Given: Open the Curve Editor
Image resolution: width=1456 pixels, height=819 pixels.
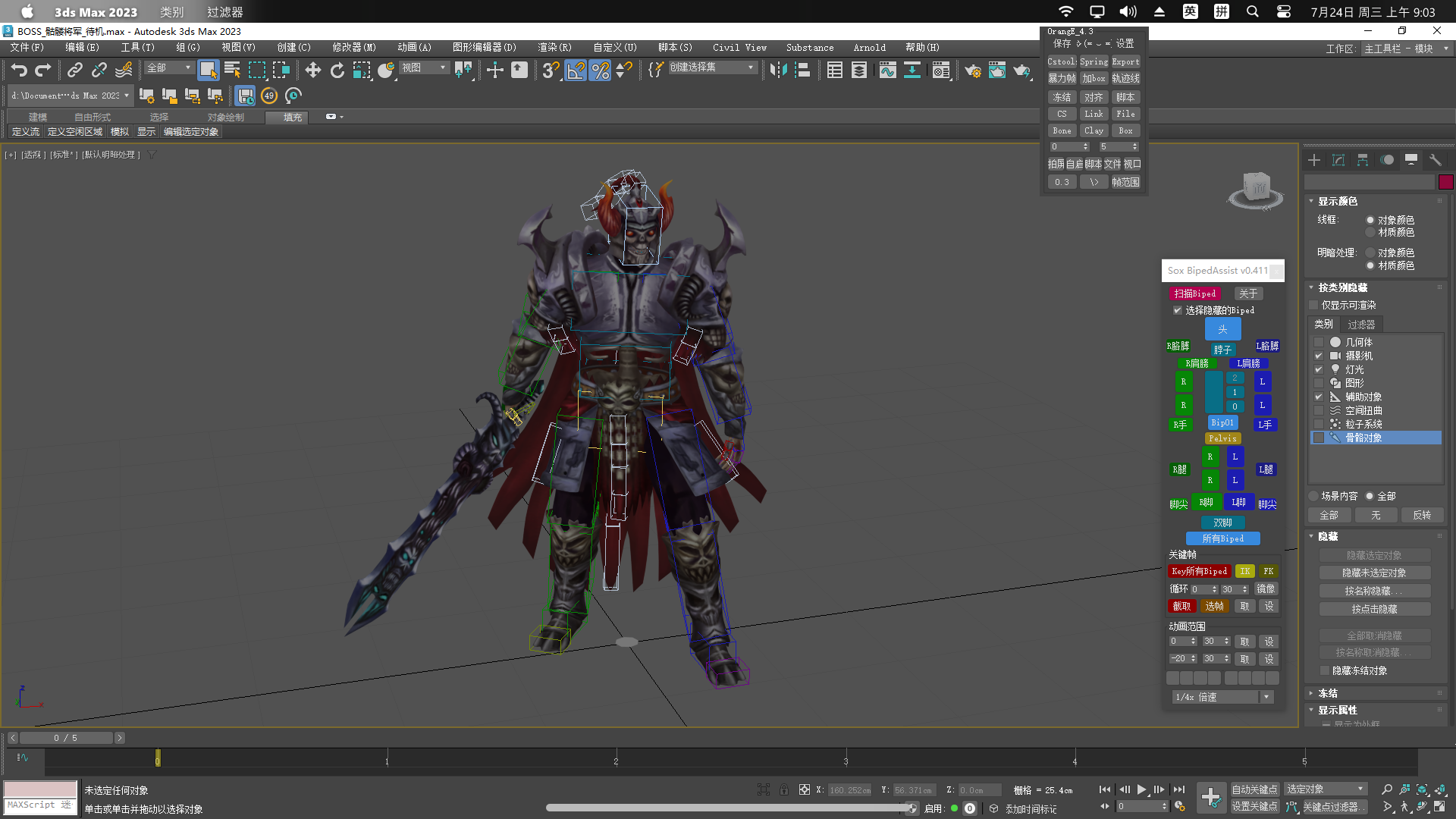Looking at the screenshot, I should [x=887, y=71].
